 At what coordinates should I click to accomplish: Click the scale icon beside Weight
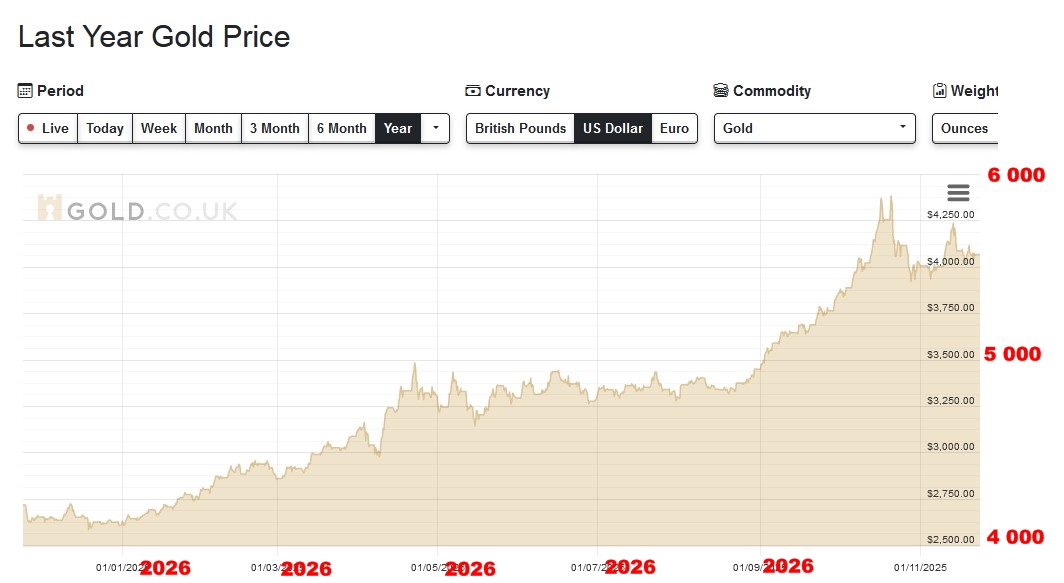click(x=939, y=91)
